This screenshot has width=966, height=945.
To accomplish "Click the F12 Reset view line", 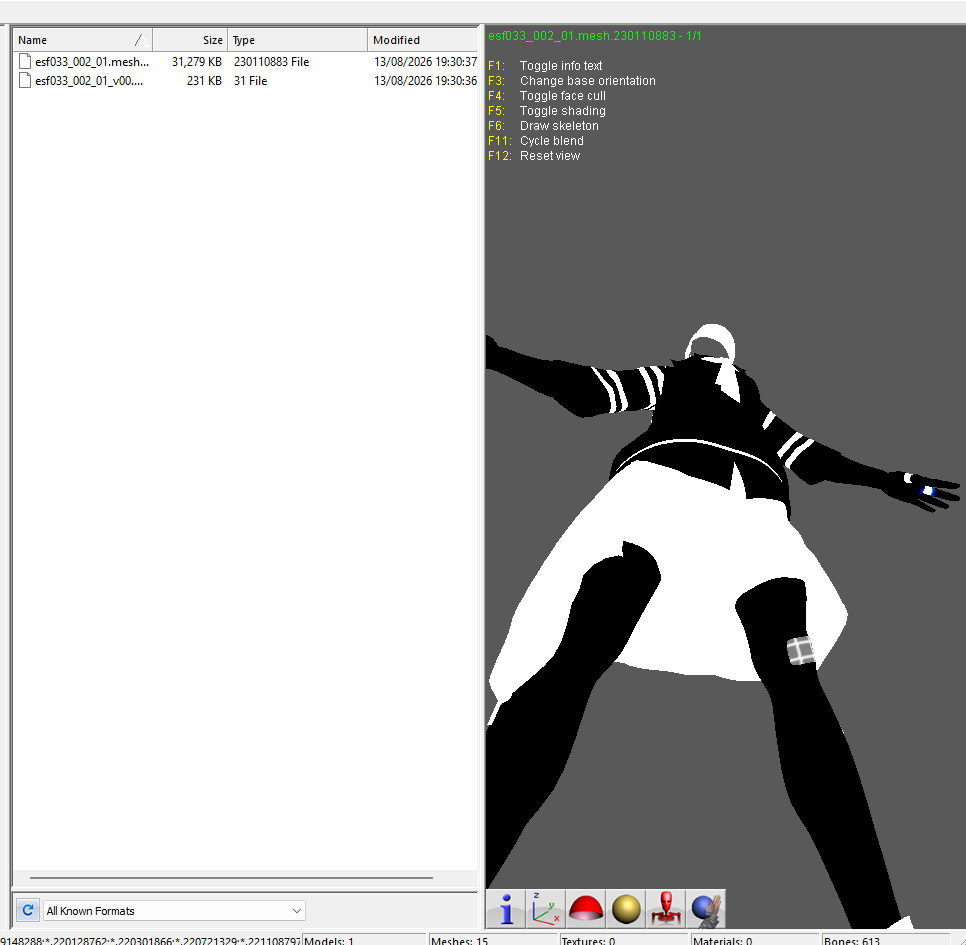I will 534,156.
